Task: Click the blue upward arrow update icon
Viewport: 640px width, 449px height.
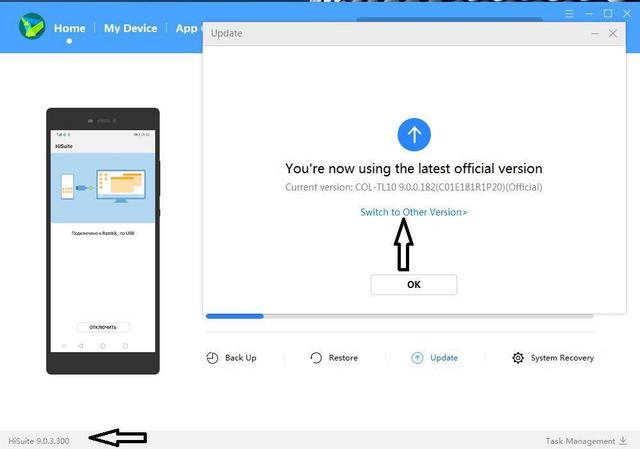Action: point(414,134)
